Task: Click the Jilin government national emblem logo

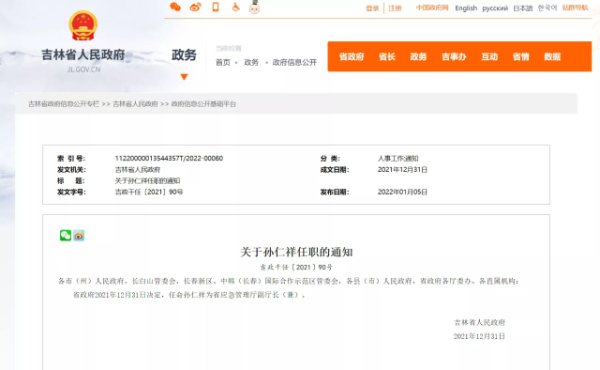Action: [83, 26]
